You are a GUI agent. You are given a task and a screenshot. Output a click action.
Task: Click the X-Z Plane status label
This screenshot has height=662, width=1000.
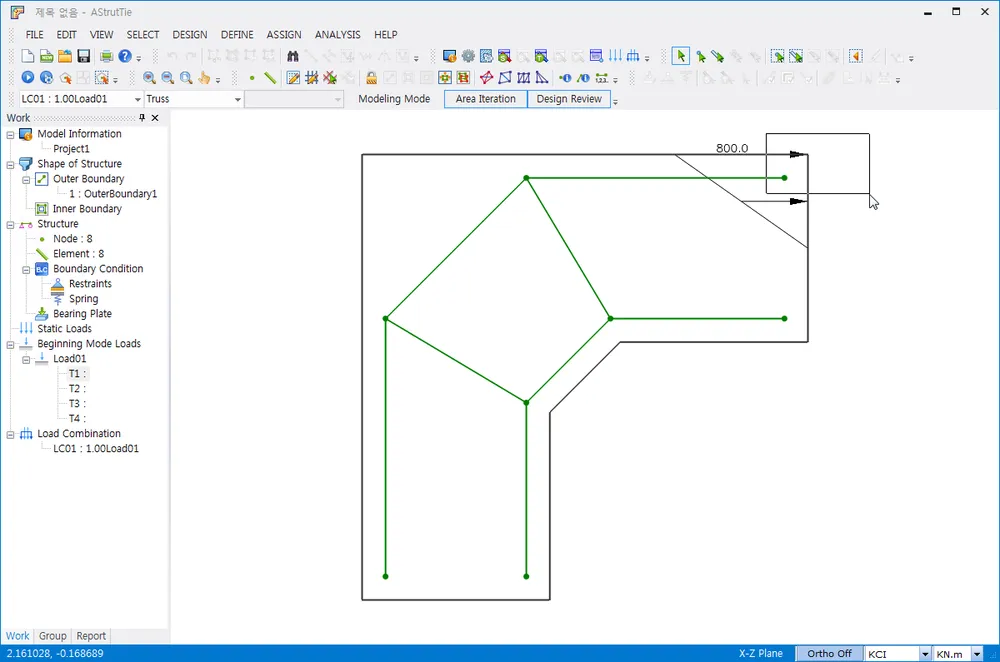coord(760,654)
